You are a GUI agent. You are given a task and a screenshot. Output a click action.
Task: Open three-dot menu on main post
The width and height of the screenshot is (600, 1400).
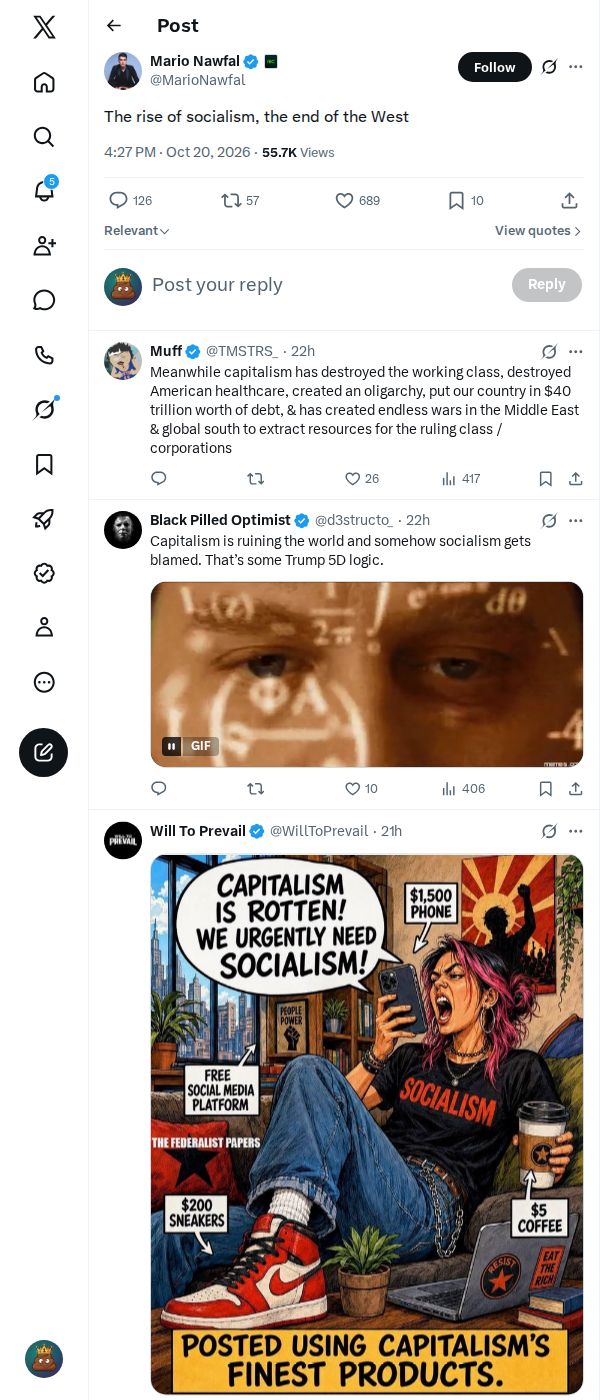click(x=575, y=67)
